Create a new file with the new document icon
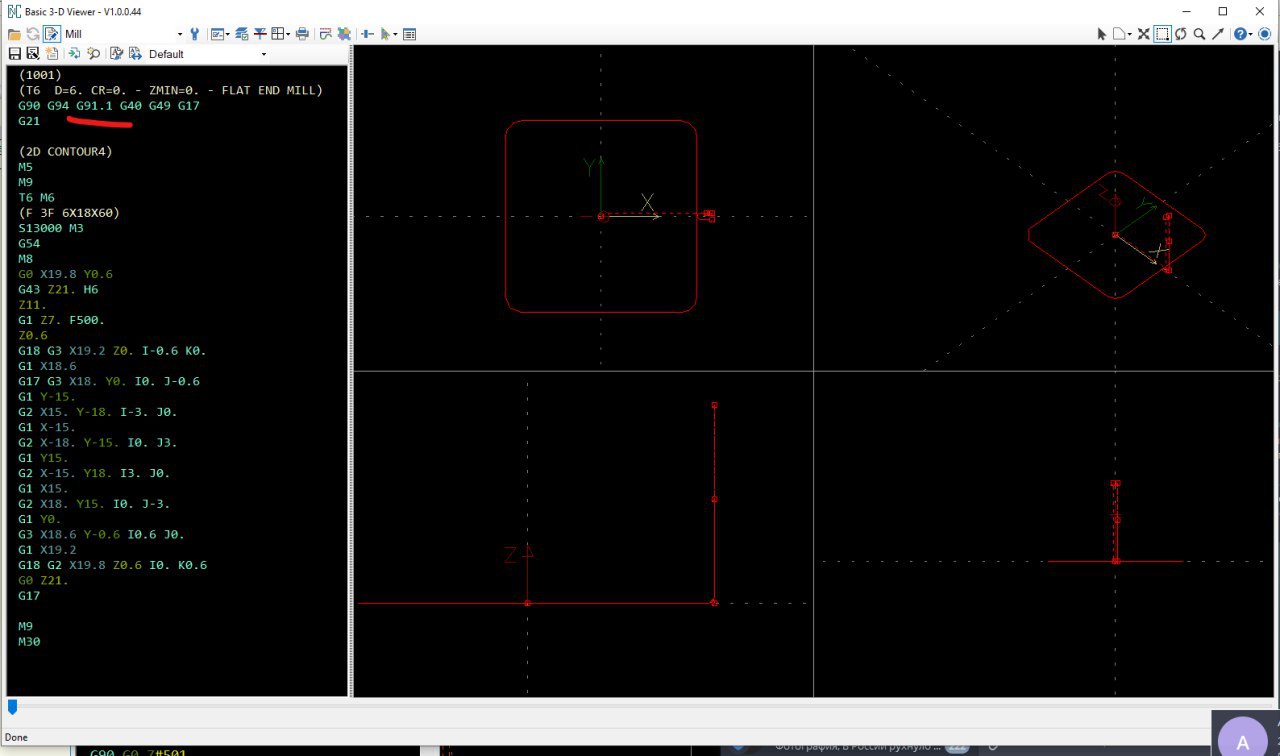The height and width of the screenshot is (756, 1280). [51, 54]
